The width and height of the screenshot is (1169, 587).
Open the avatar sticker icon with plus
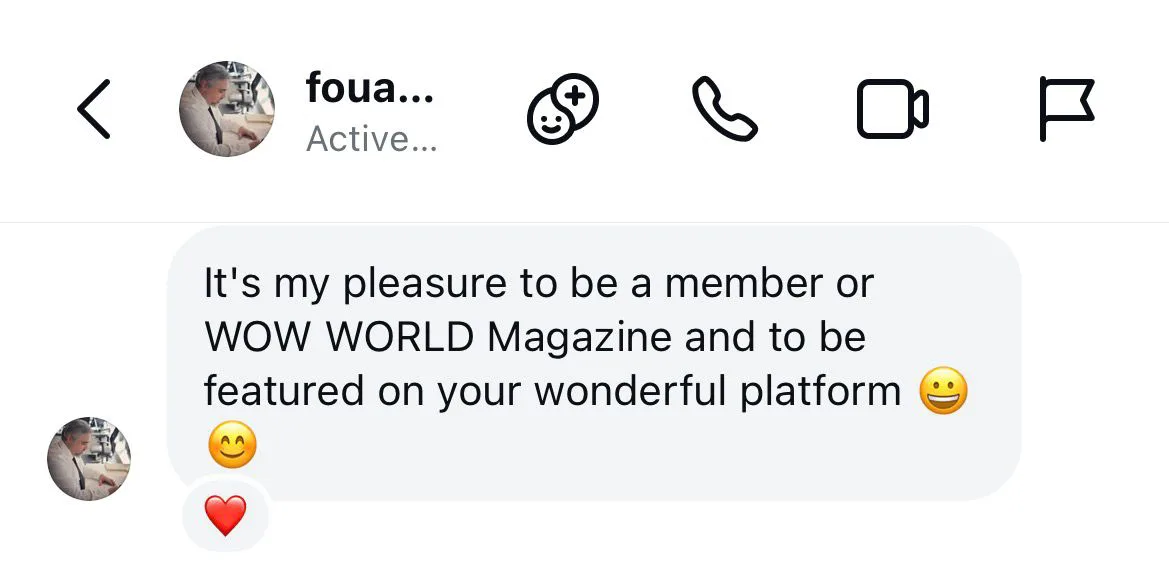click(562, 109)
